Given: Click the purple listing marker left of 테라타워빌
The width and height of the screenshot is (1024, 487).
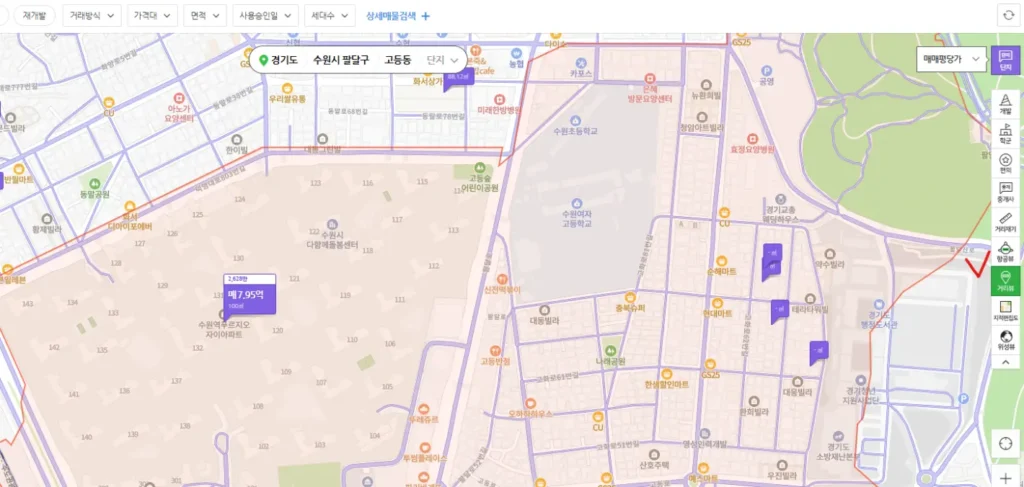Looking at the screenshot, I should (780, 311).
